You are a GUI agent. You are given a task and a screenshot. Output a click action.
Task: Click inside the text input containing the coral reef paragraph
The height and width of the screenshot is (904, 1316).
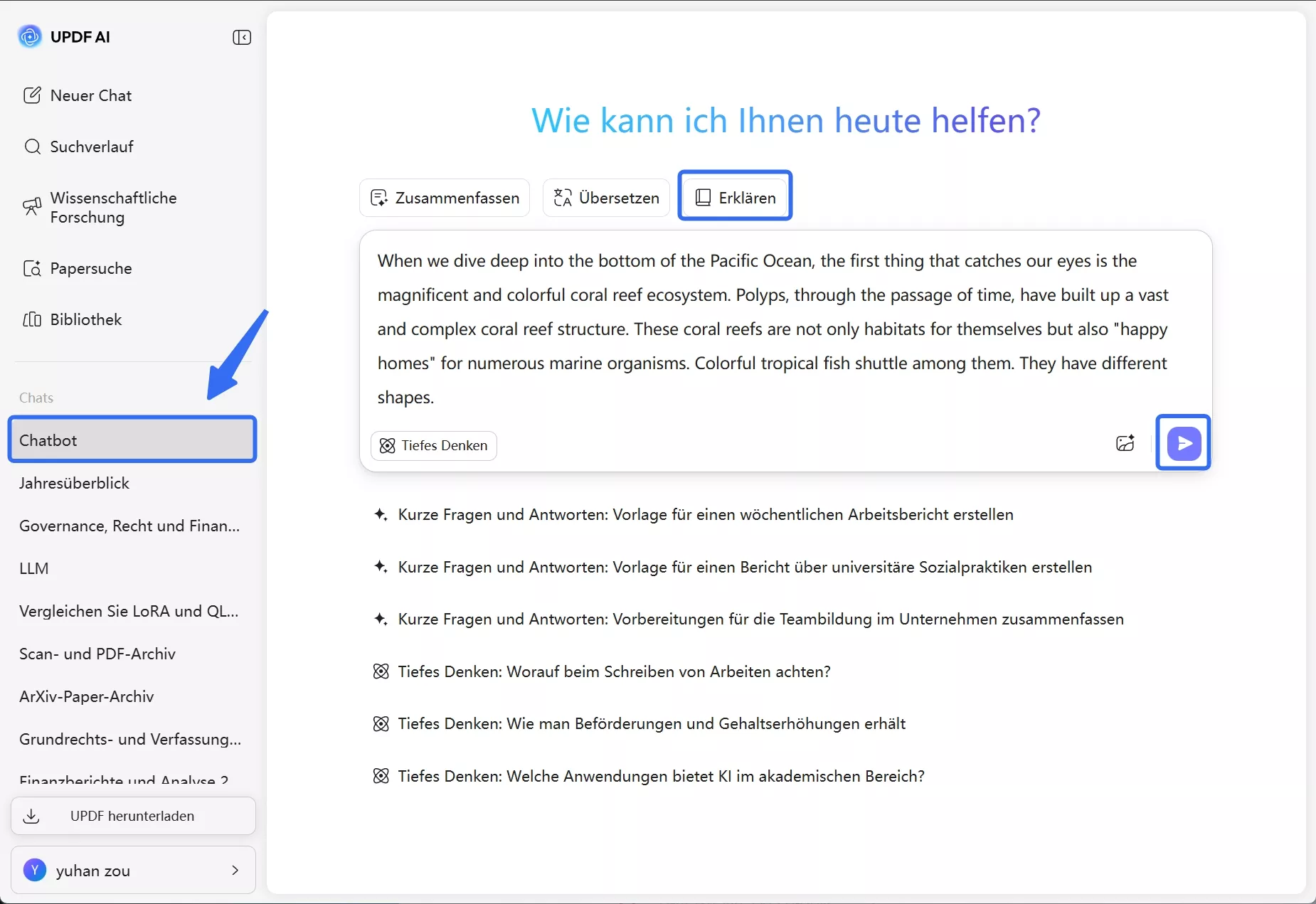click(x=774, y=329)
